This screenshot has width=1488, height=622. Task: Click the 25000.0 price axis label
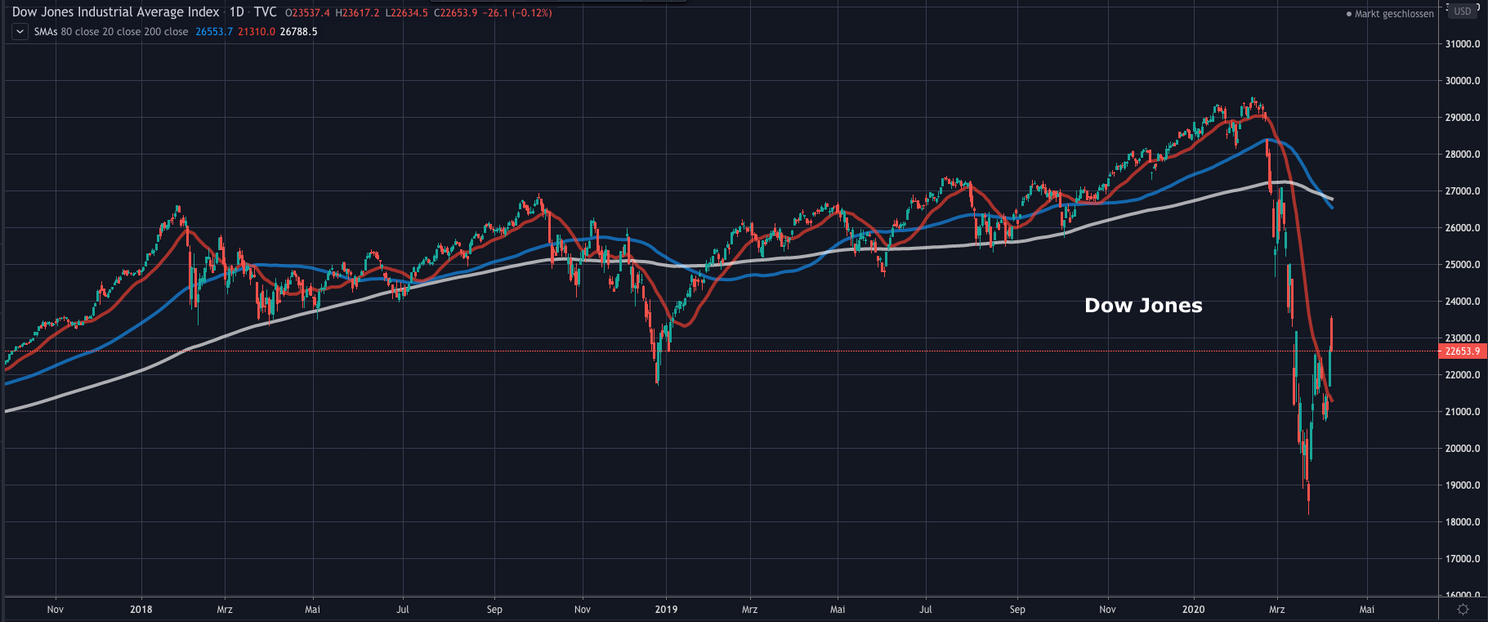(x=1461, y=265)
